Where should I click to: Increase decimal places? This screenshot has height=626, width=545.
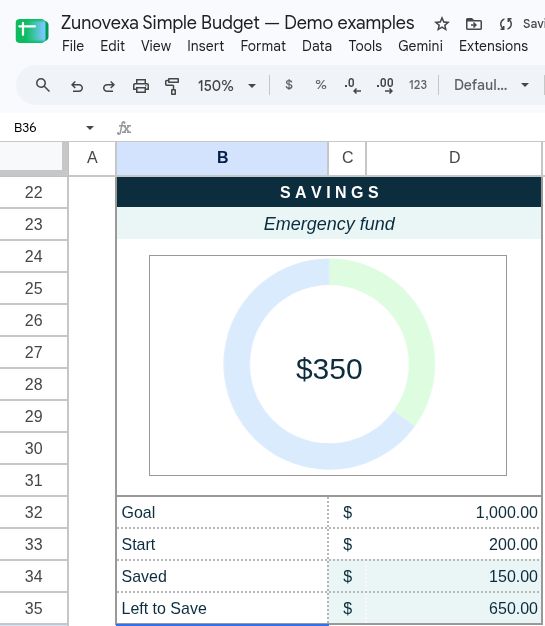385,85
